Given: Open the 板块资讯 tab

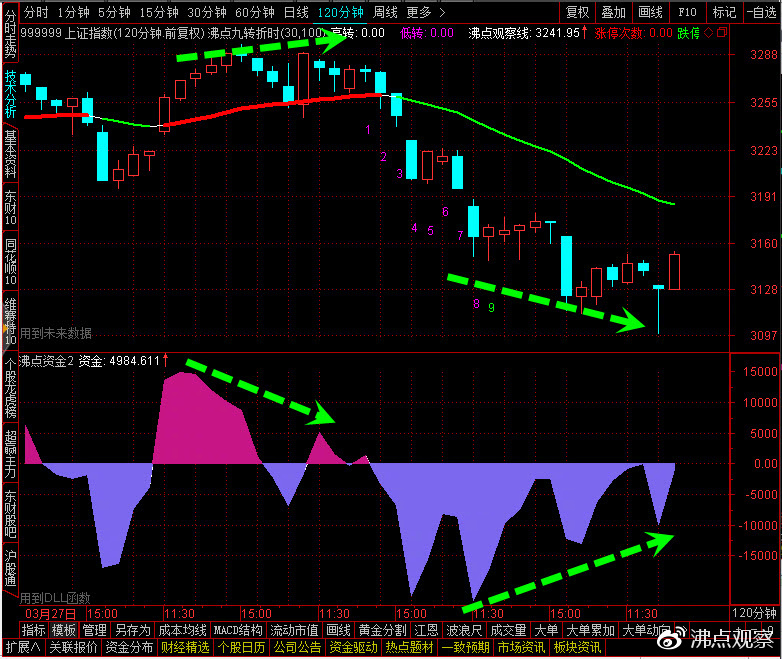Looking at the screenshot, I should tap(578, 648).
